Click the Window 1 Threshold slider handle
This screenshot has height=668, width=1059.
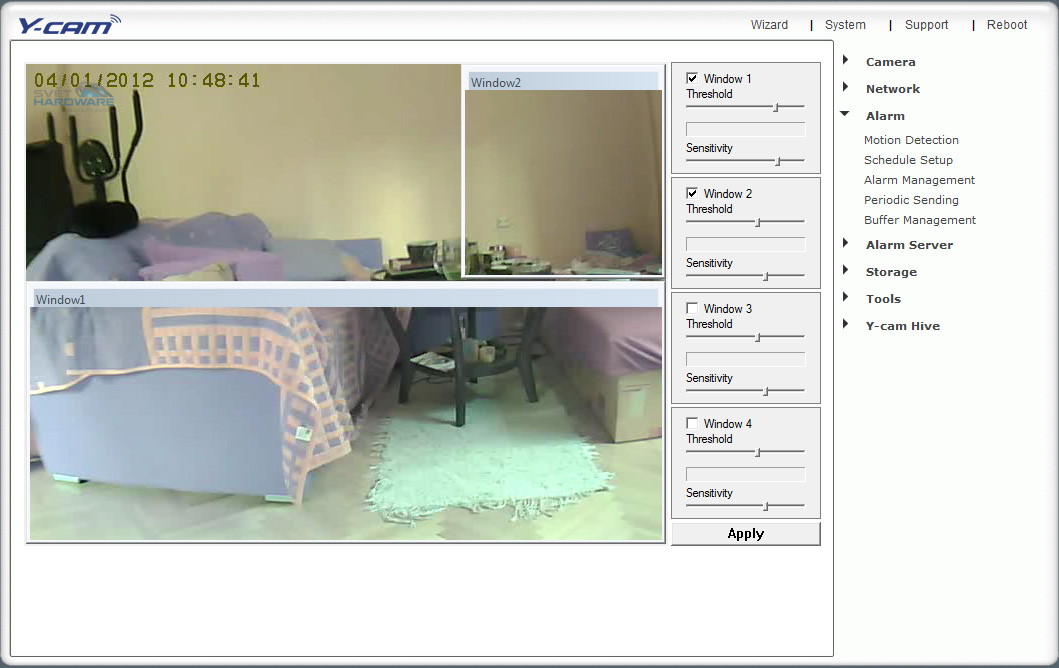coord(776,107)
